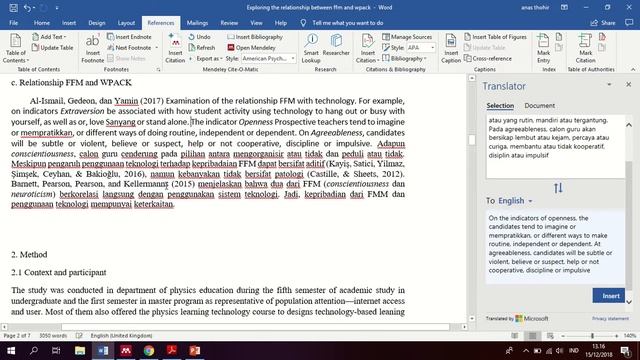Swap translation languages with arrows icon
Image resolution: width=640 pixels, height=360 pixels.
coord(558,188)
